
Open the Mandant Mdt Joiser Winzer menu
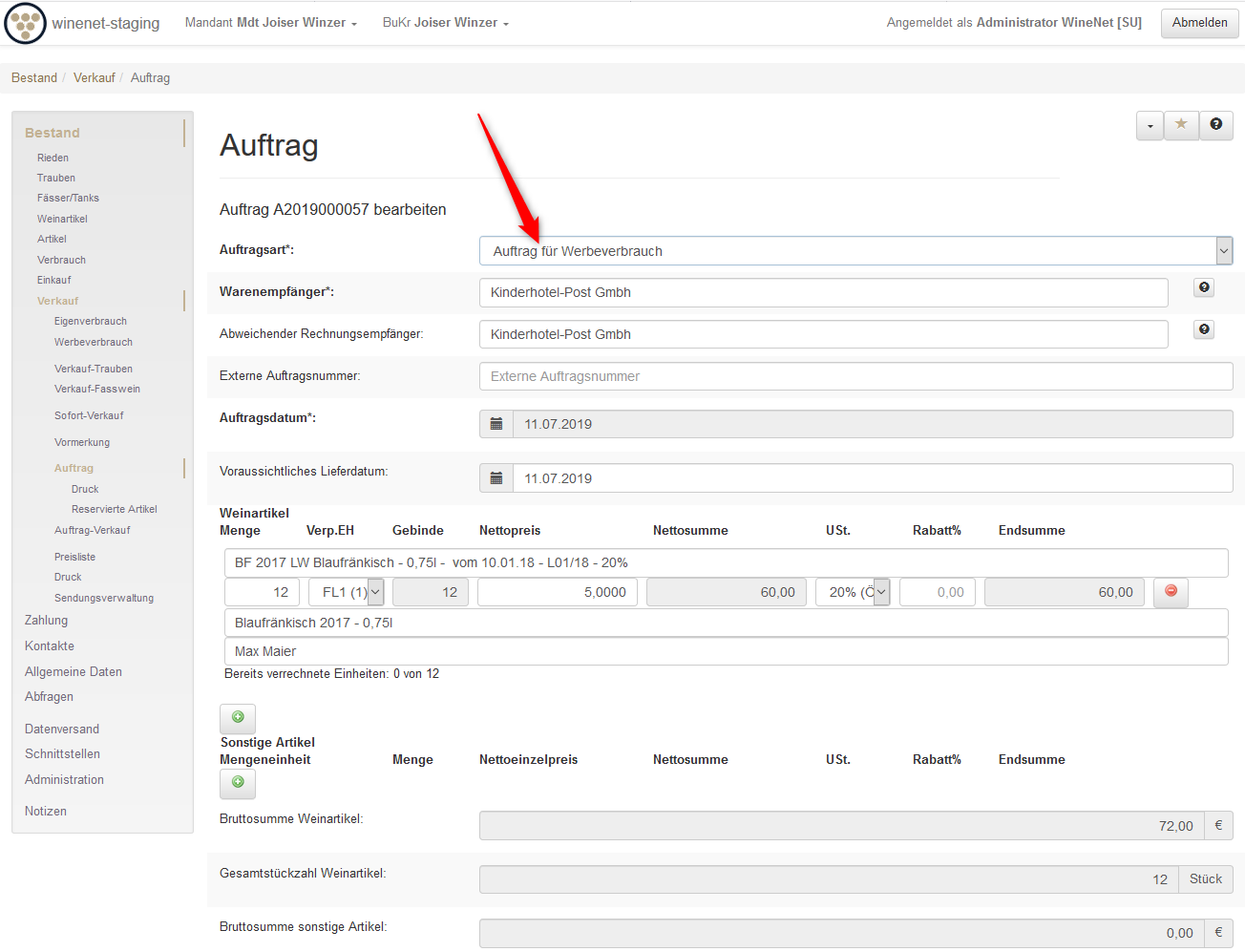click(x=270, y=23)
